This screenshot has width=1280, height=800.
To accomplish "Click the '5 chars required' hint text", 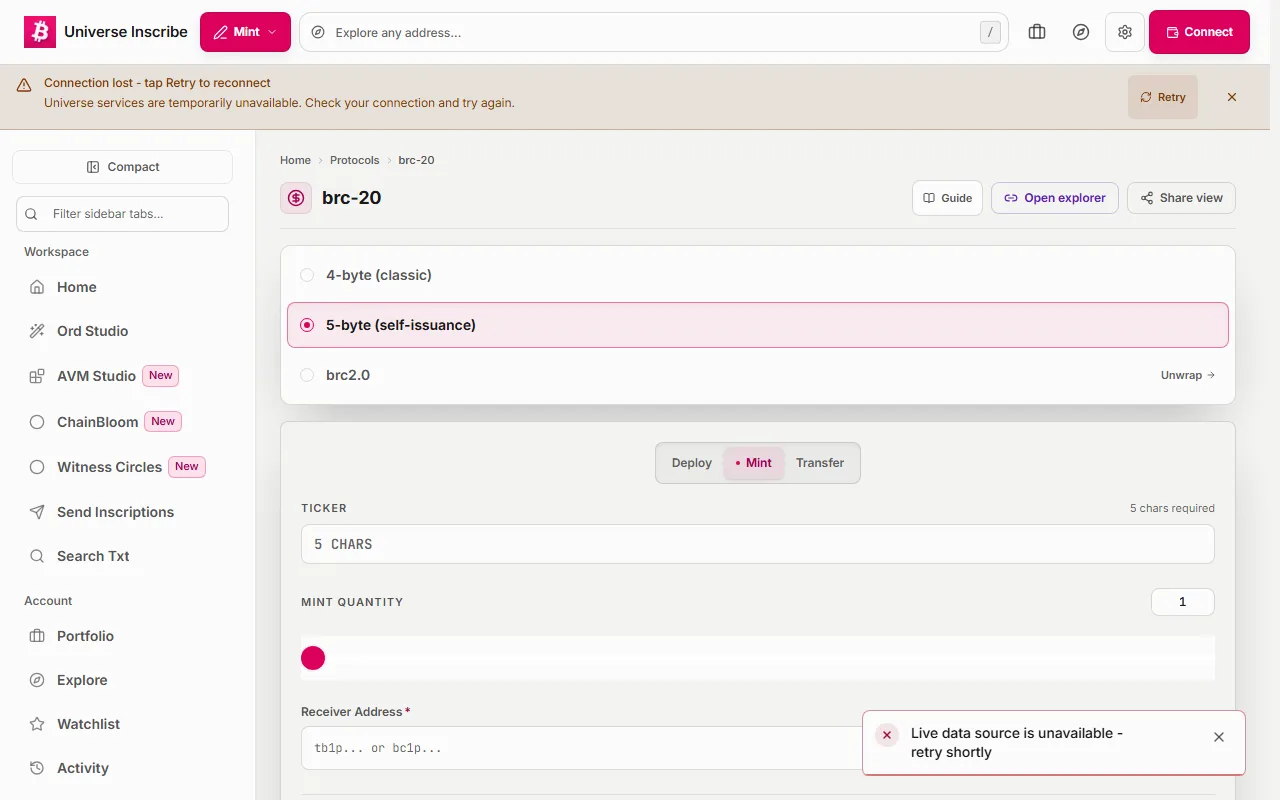I will [x=1172, y=508].
